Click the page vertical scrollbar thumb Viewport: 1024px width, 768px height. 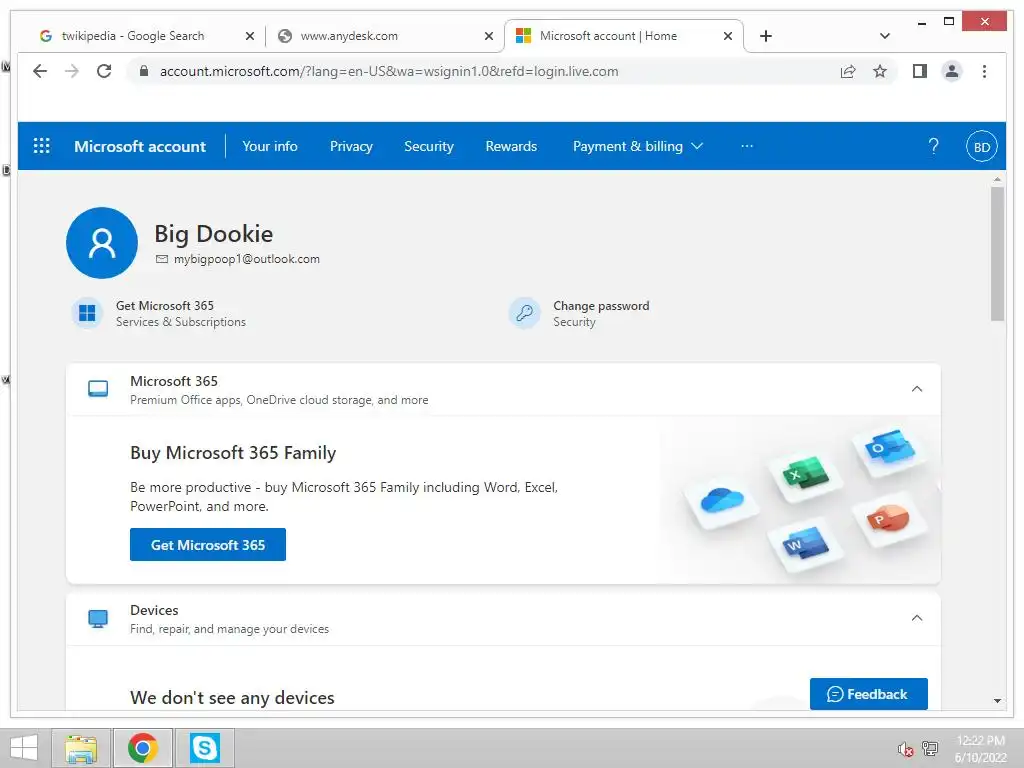tap(997, 255)
